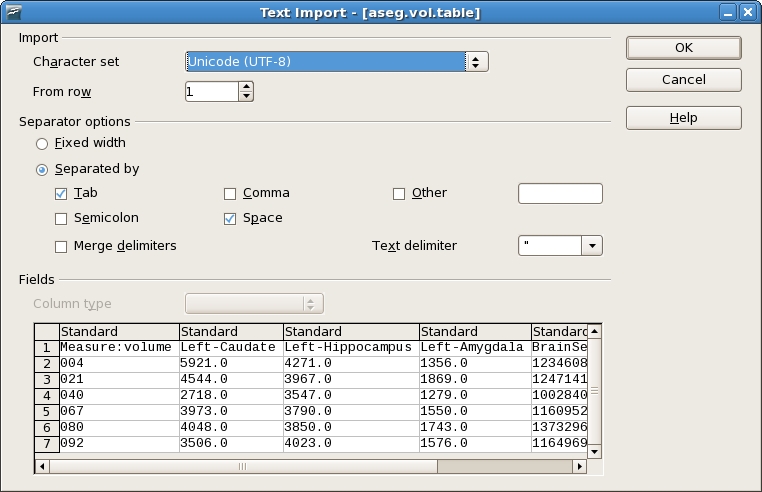This screenshot has width=762, height=492.
Task: Click the window menu icon in title bar
Action: click(12, 13)
